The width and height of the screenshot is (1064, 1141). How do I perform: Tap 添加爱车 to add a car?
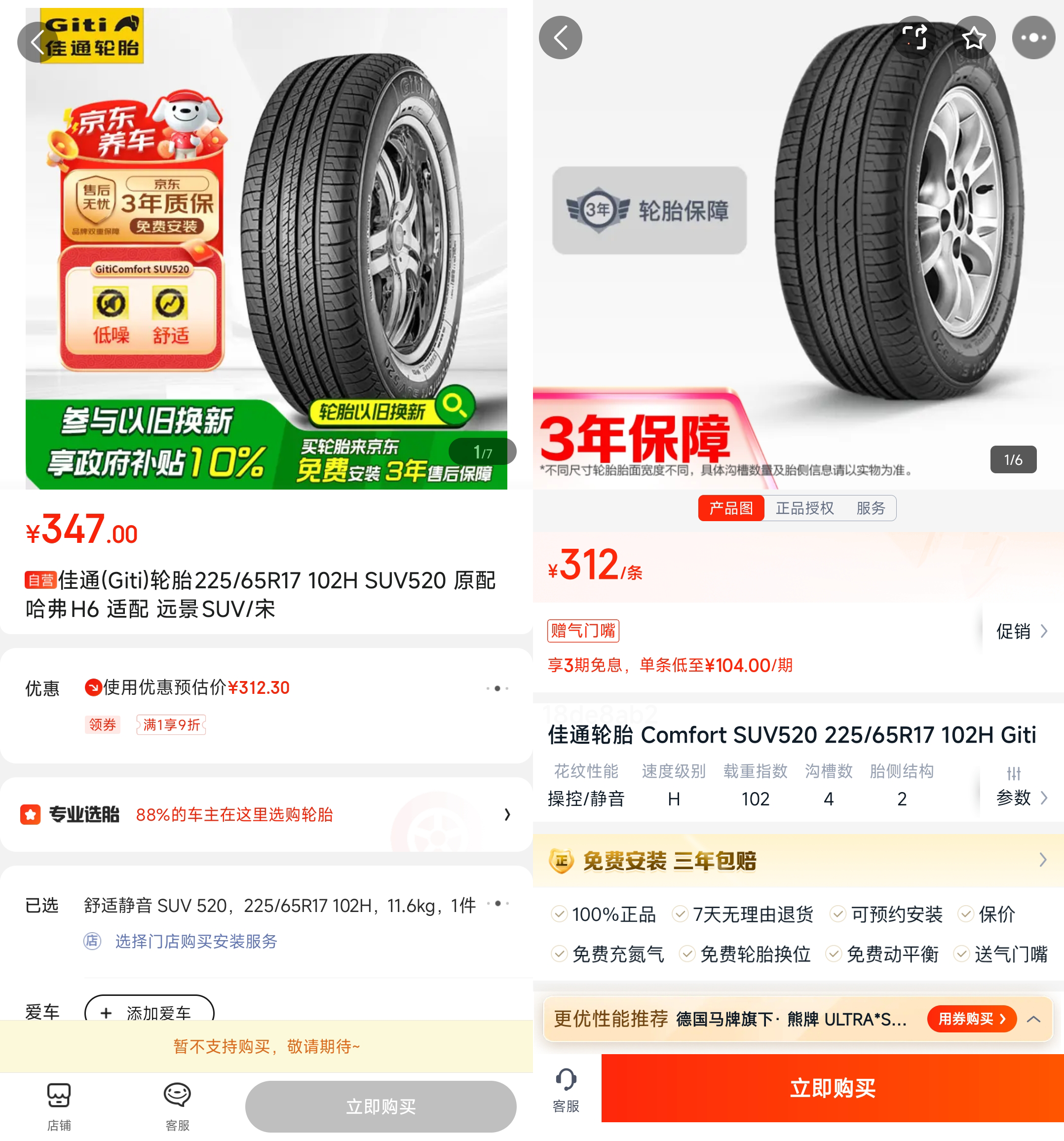[149, 1012]
